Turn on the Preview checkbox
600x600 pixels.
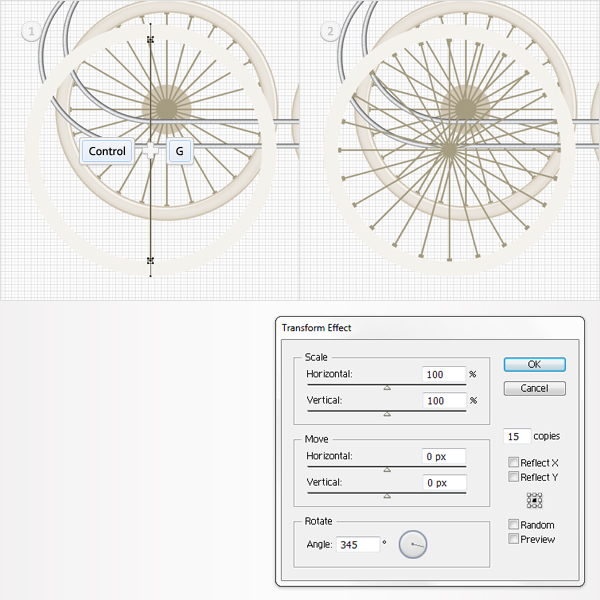pyautogui.click(x=513, y=539)
